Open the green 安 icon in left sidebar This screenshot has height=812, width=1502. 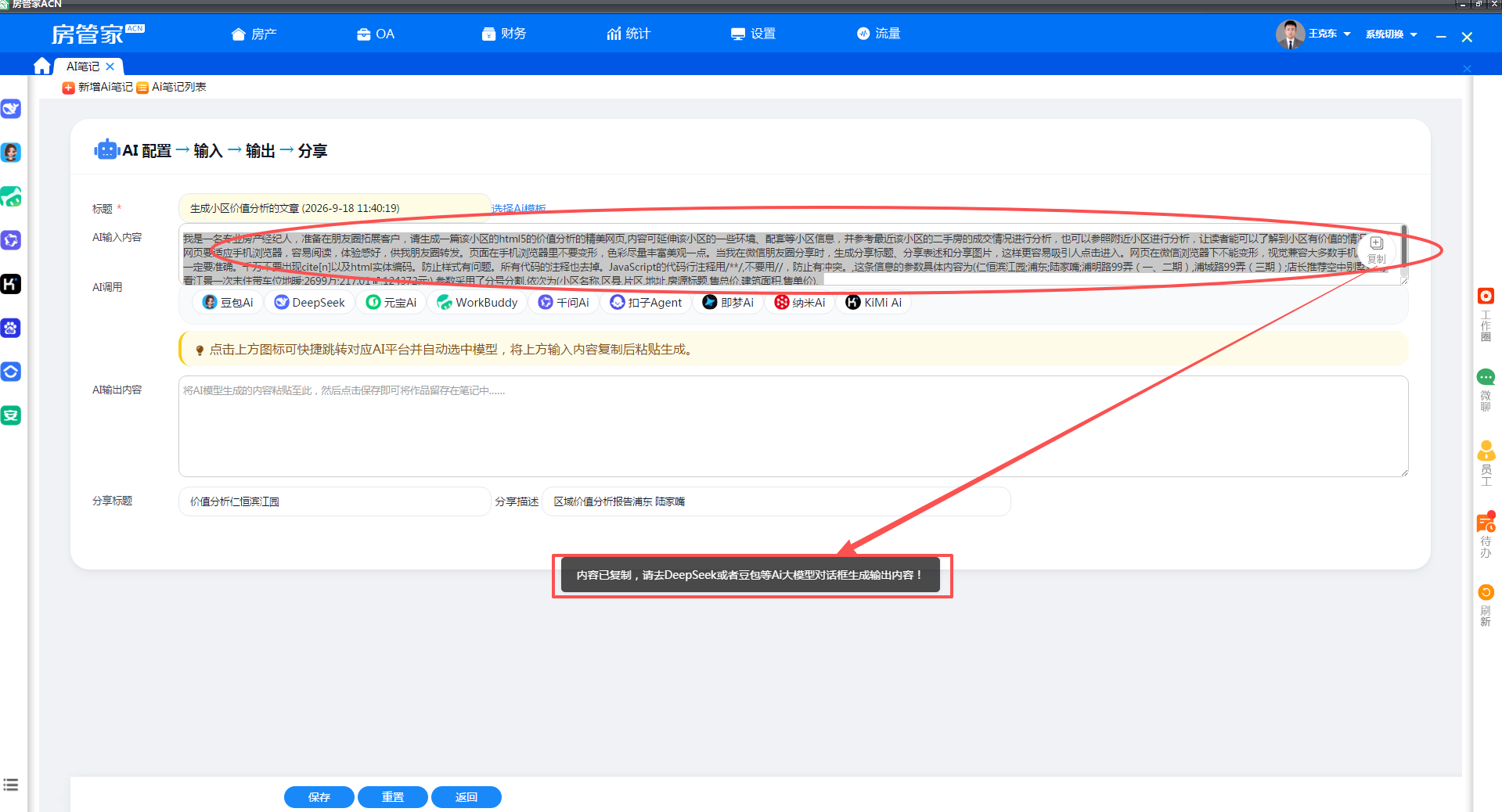11,415
